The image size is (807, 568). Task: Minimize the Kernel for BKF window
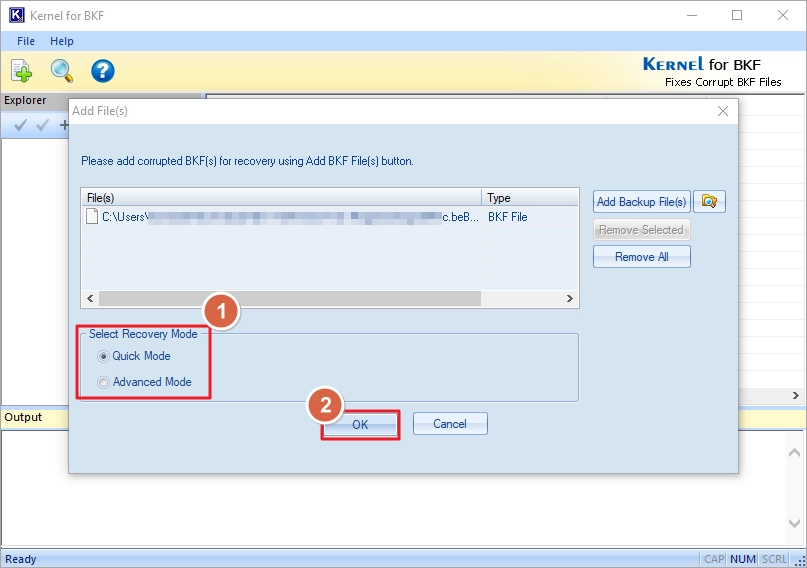[x=692, y=15]
